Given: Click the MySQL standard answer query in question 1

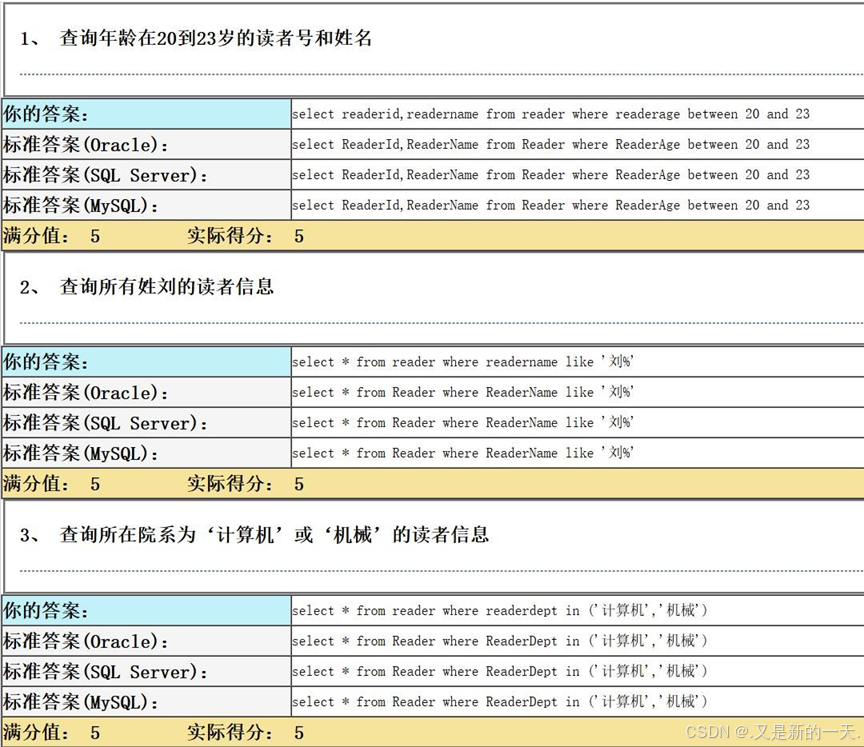Looking at the screenshot, I should point(550,205).
